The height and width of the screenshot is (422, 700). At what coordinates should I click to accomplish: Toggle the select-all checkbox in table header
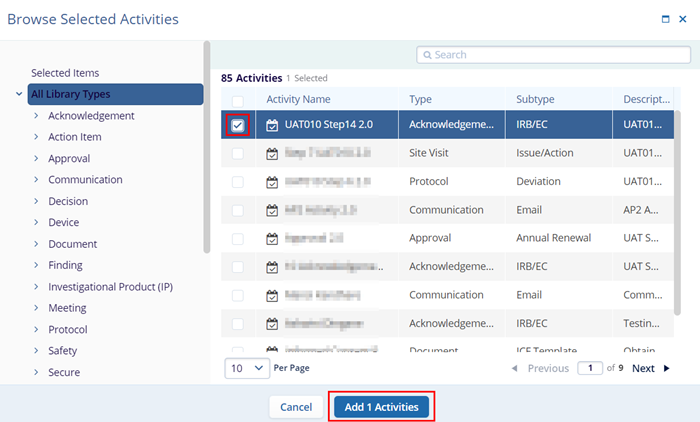[238, 100]
